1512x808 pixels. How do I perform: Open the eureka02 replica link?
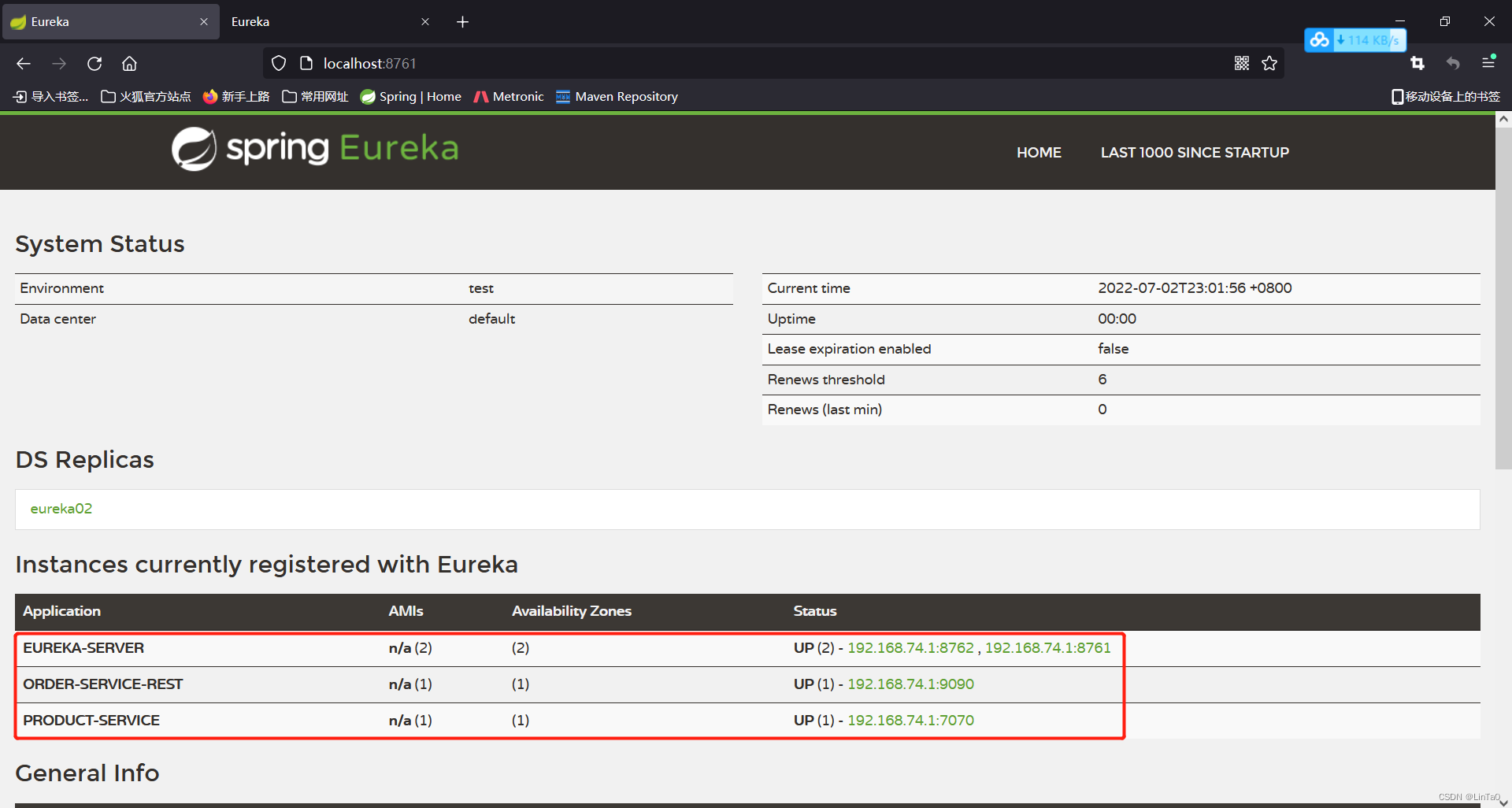click(x=61, y=509)
